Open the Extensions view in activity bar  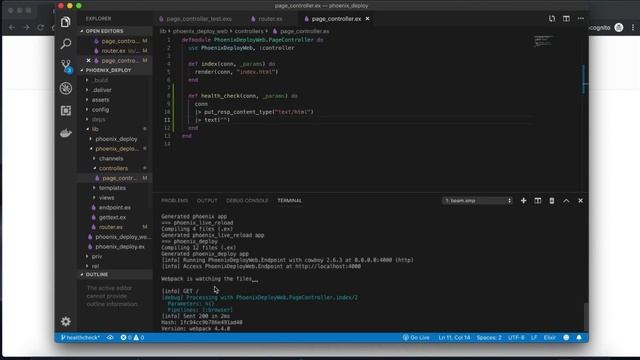pos(65,111)
